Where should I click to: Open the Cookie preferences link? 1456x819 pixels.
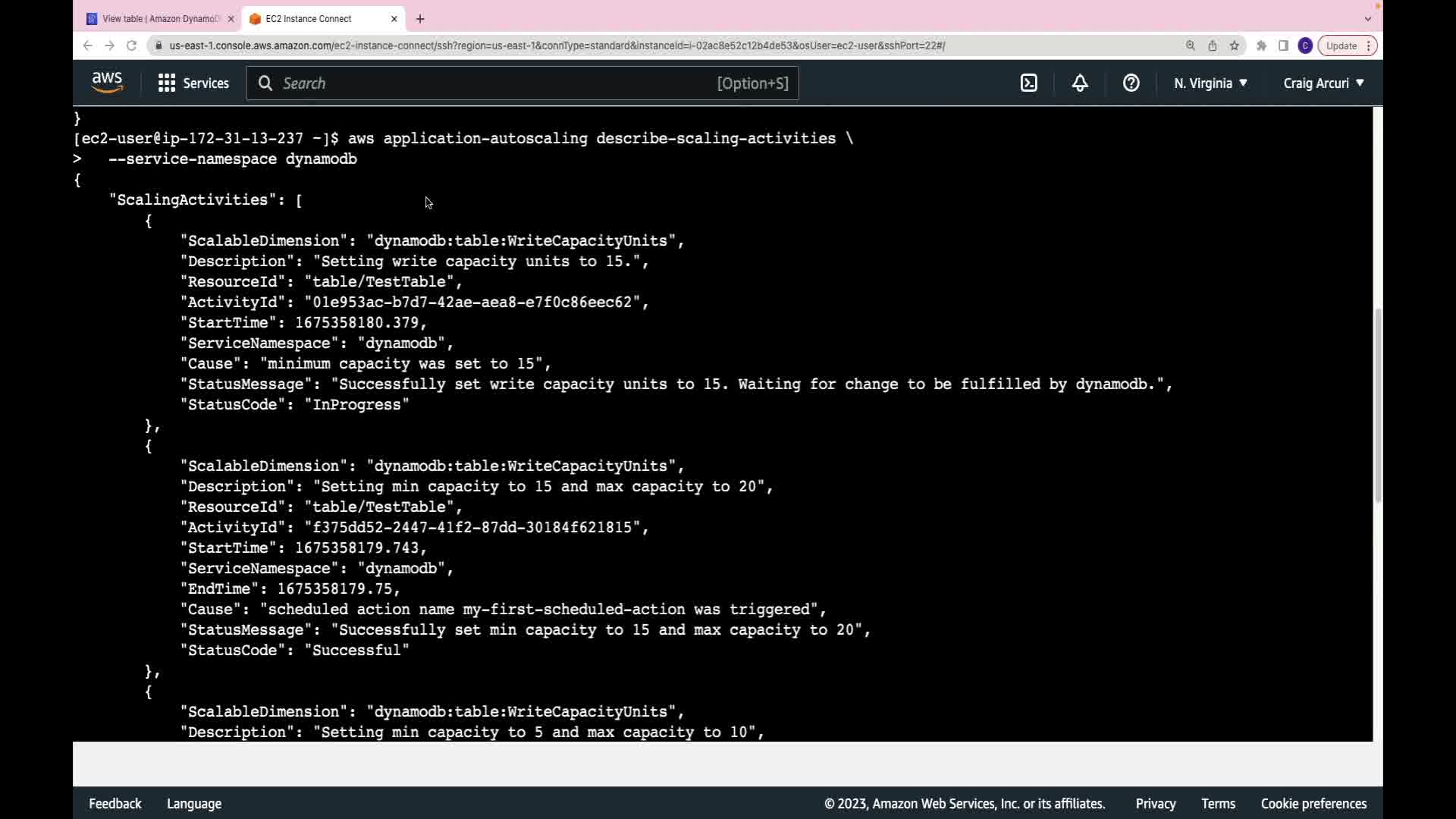pyautogui.click(x=1313, y=804)
